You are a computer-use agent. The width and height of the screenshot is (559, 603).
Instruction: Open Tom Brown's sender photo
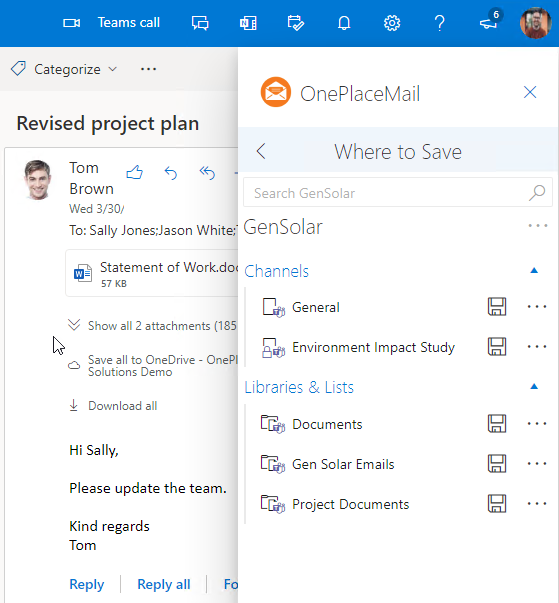tap(37, 180)
